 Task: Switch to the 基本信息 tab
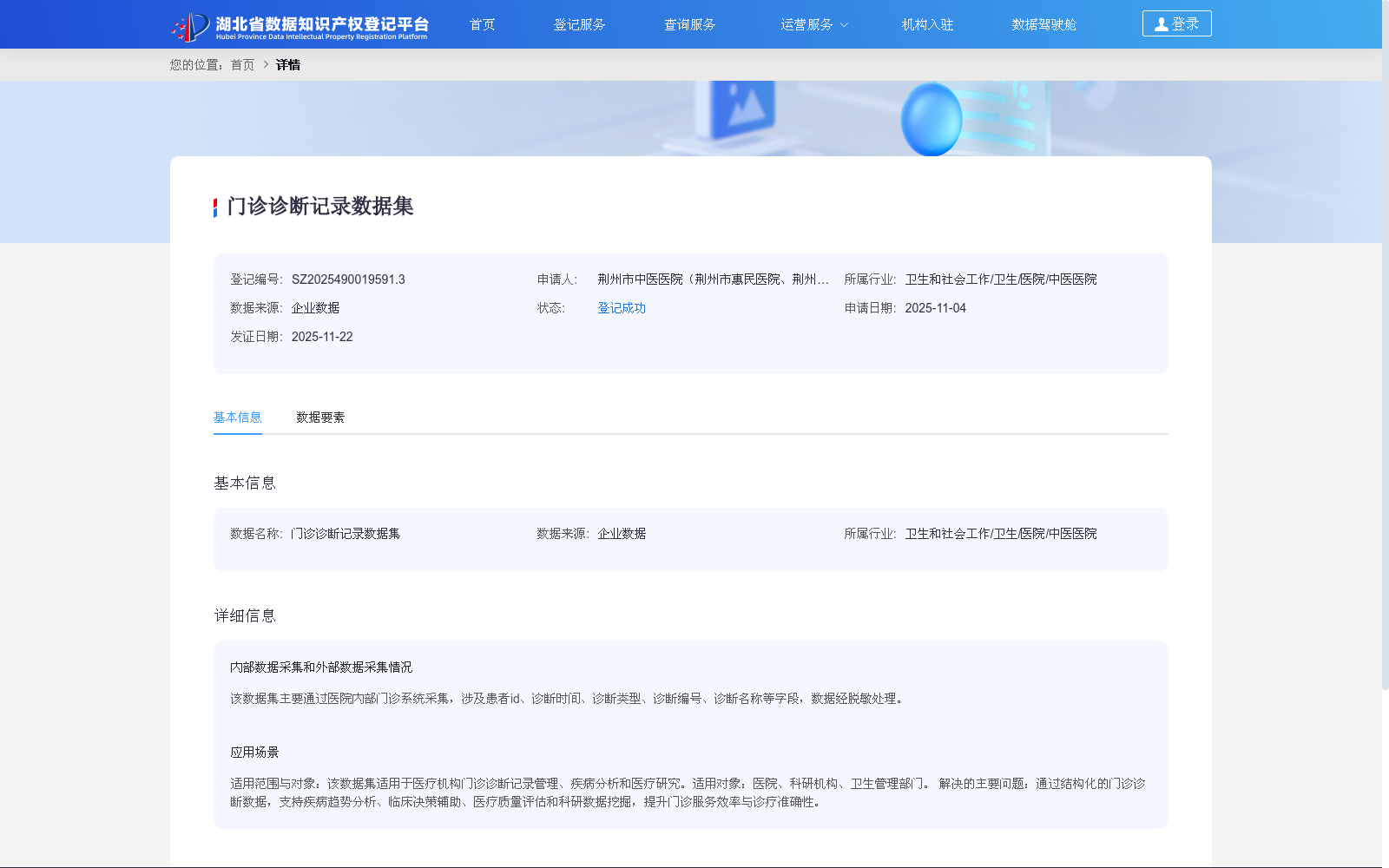point(237,418)
